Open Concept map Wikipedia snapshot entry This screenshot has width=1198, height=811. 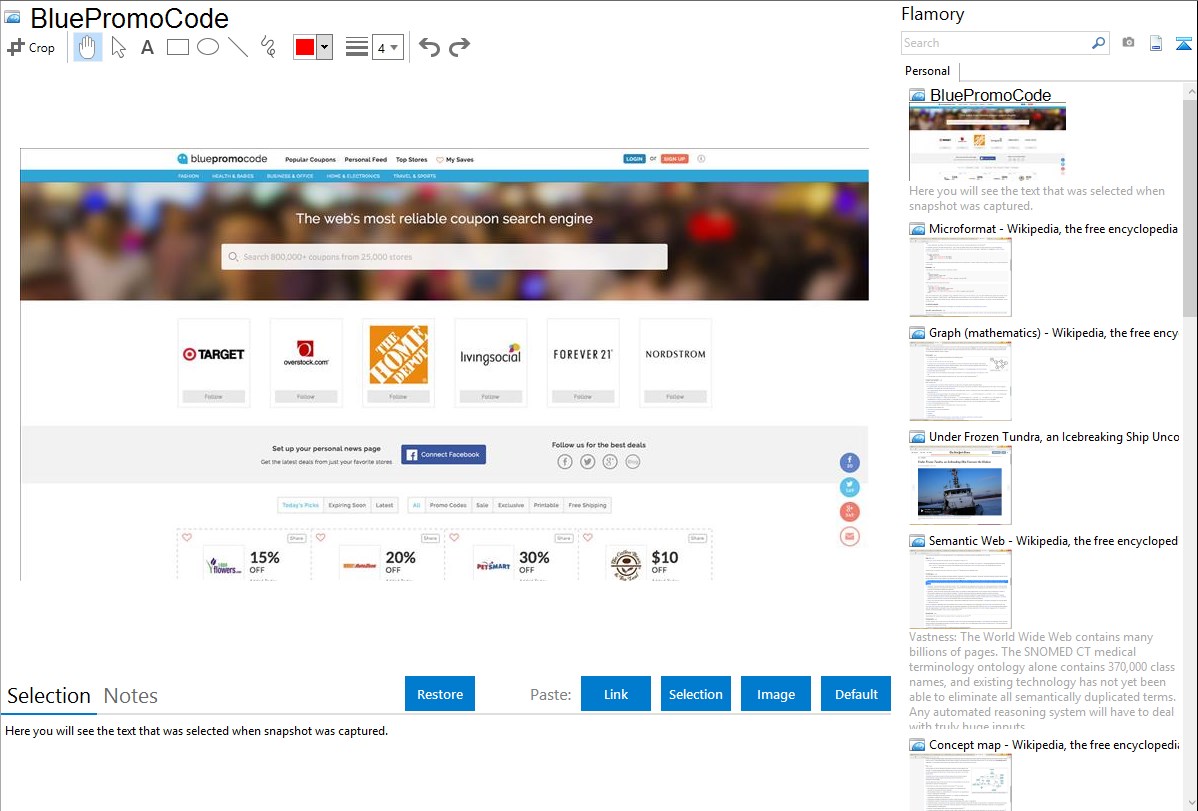[x=1053, y=744]
